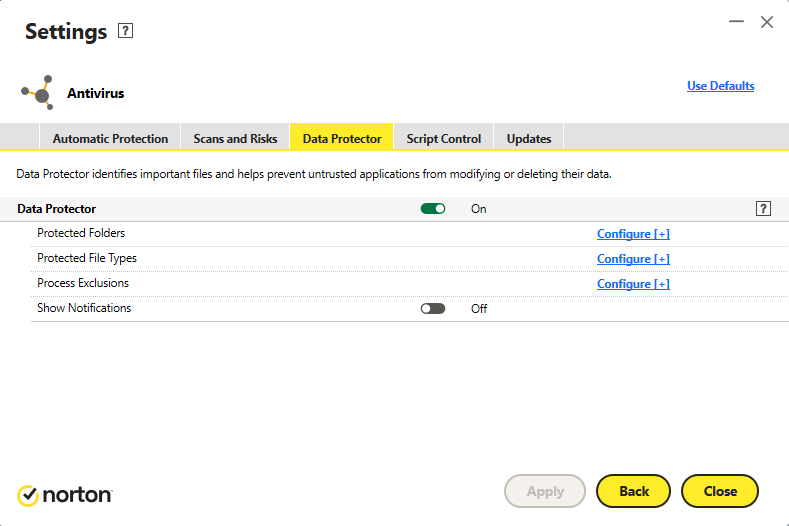Viewport: 789px width, 526px height.
Task: Click the Process Exclusions label
Action: pos(83,283)
